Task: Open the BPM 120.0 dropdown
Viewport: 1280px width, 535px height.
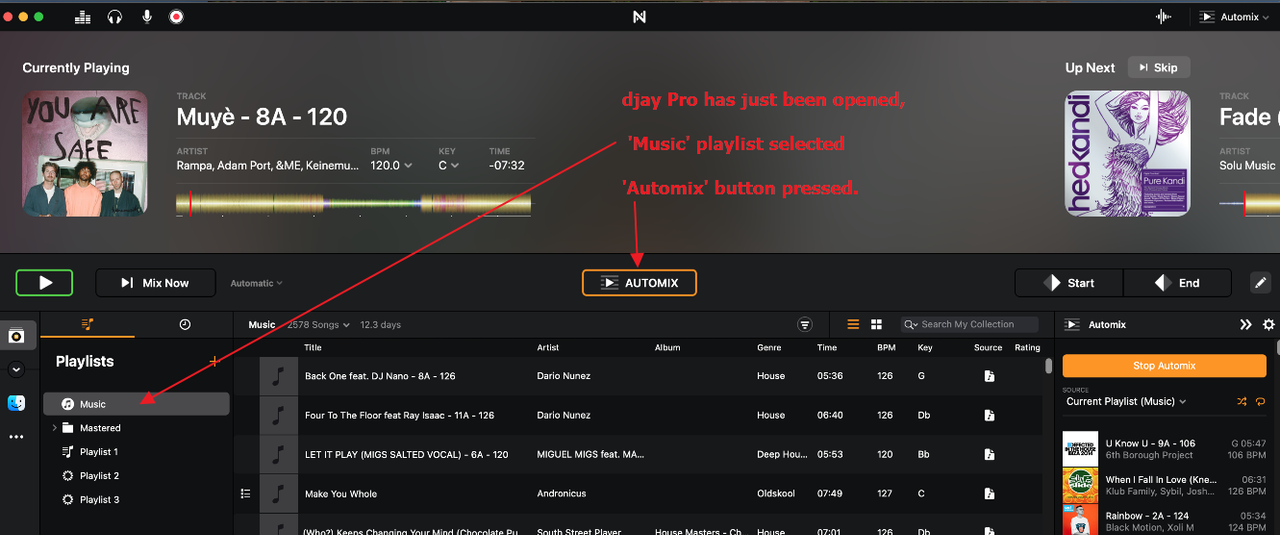Action: tap(391, 165)
